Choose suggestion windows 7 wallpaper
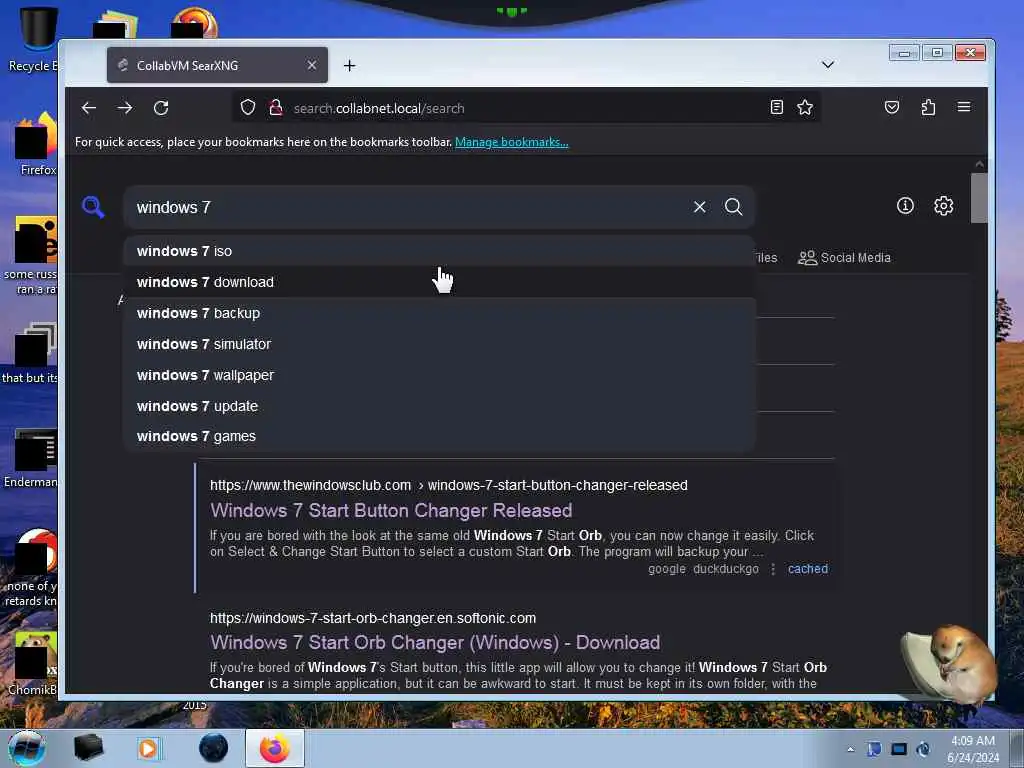Viewport: 1024px width, 768px height. pos(439,376)
